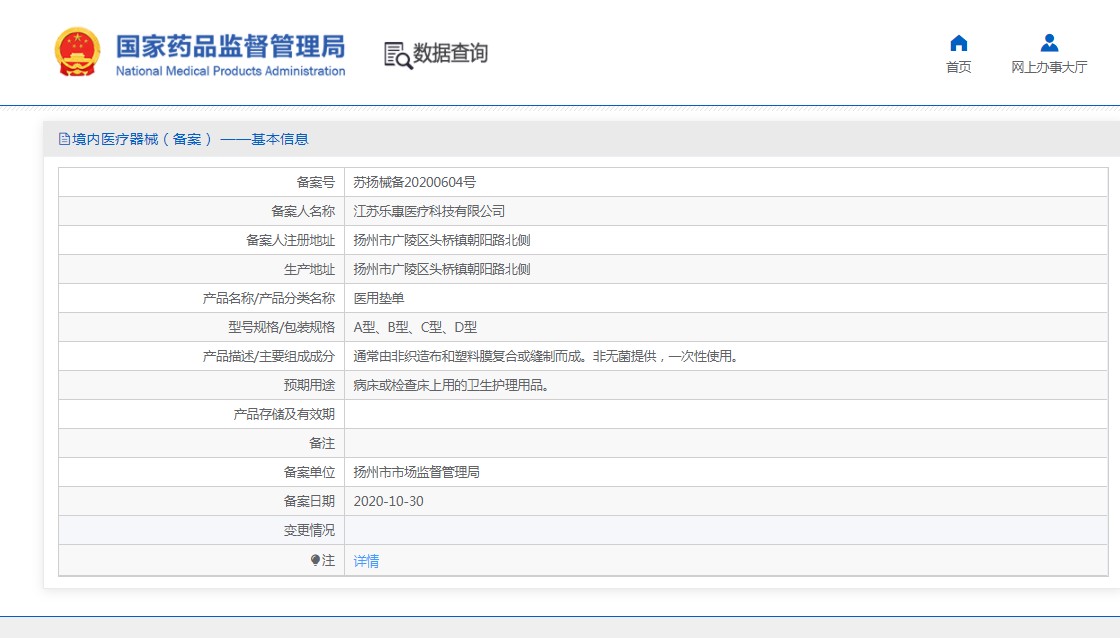
Task: Click the document icon before 境内医疗器械
Action: pos(64,139)
